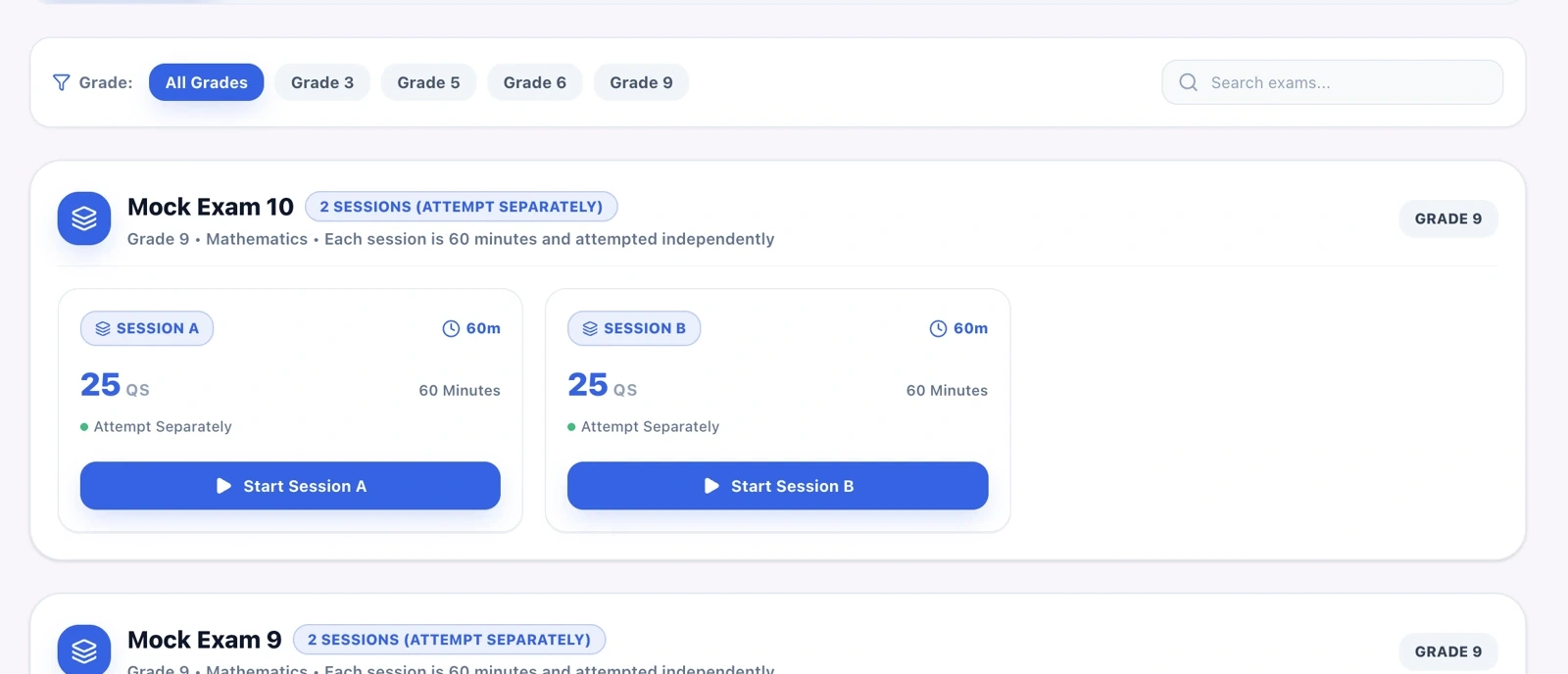Image resolution: width=1568 pixels, height=674 pixels.
Task: Click the GRADE 9 tag on Mock Exam 10
Action: click(1448, 218)
